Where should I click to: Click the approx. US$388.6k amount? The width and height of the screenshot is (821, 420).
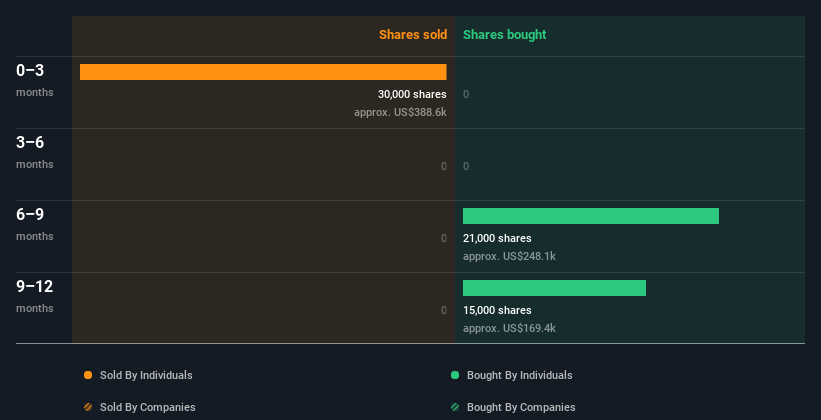(400, 112)
